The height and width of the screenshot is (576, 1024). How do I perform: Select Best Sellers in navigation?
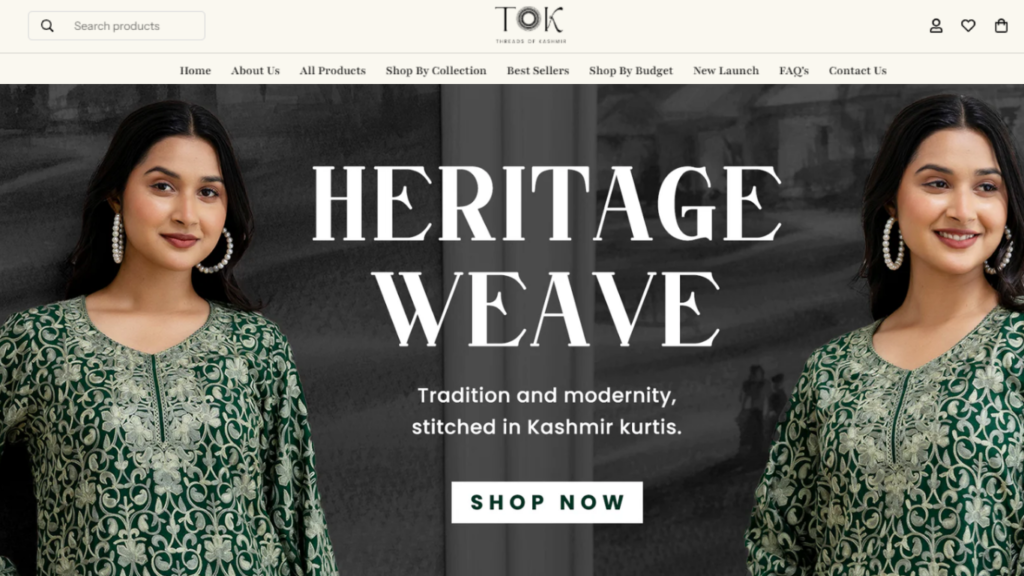tap(537, 71)
